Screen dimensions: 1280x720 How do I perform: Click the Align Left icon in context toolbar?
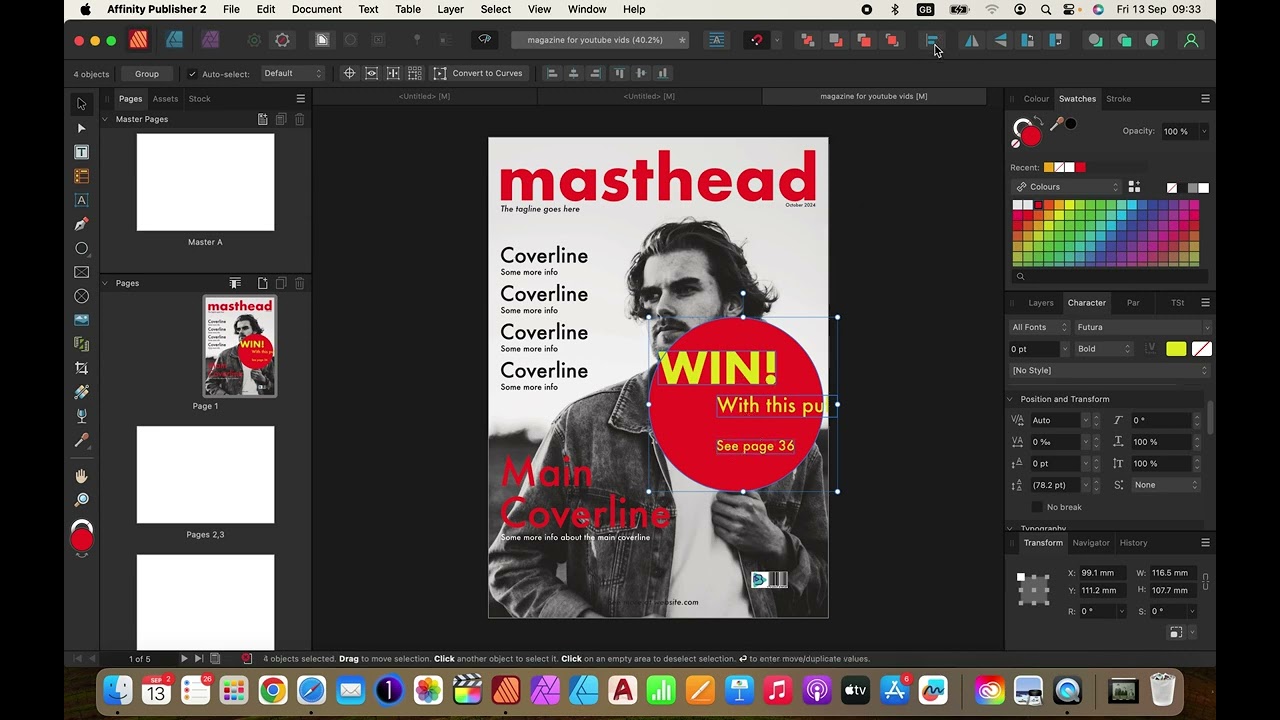point(551,73)
